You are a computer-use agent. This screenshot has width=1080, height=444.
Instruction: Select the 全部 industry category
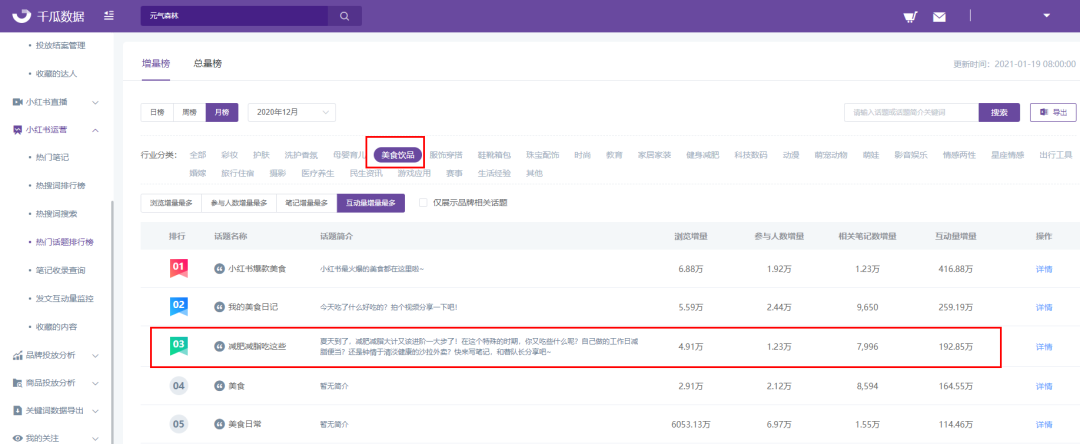click(198, 155)
